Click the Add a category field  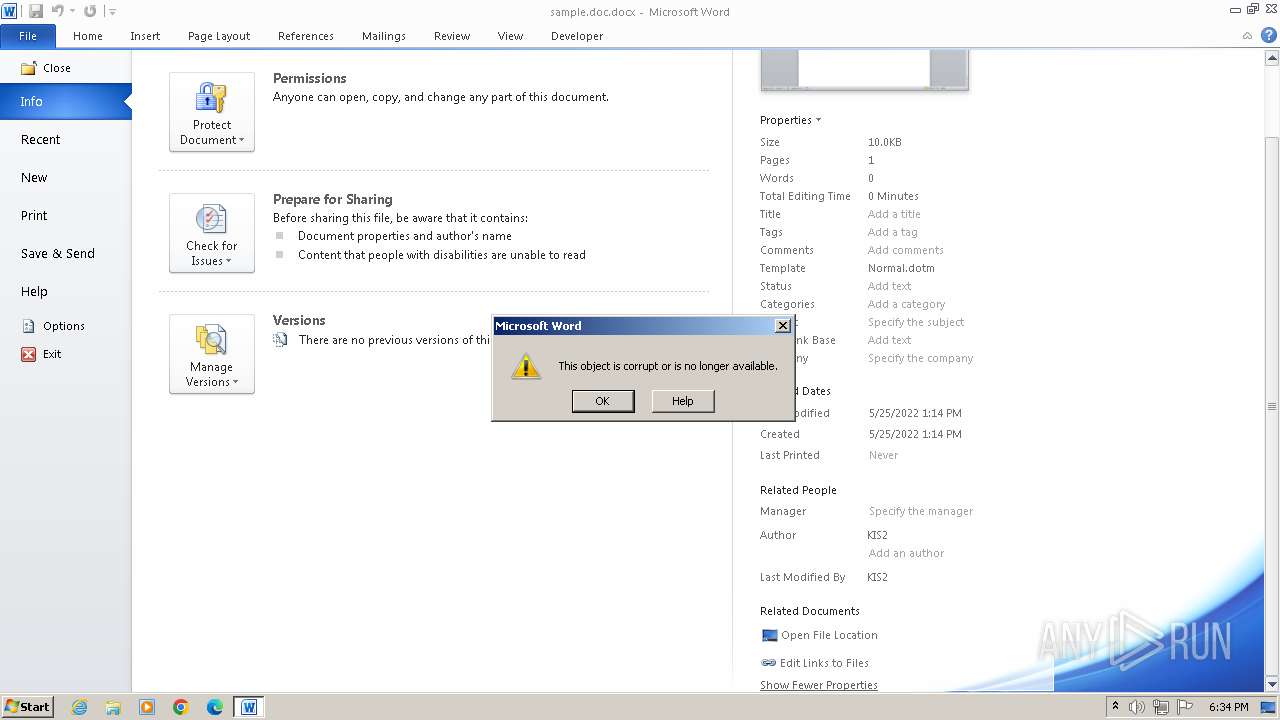click(x=906, y=304)
